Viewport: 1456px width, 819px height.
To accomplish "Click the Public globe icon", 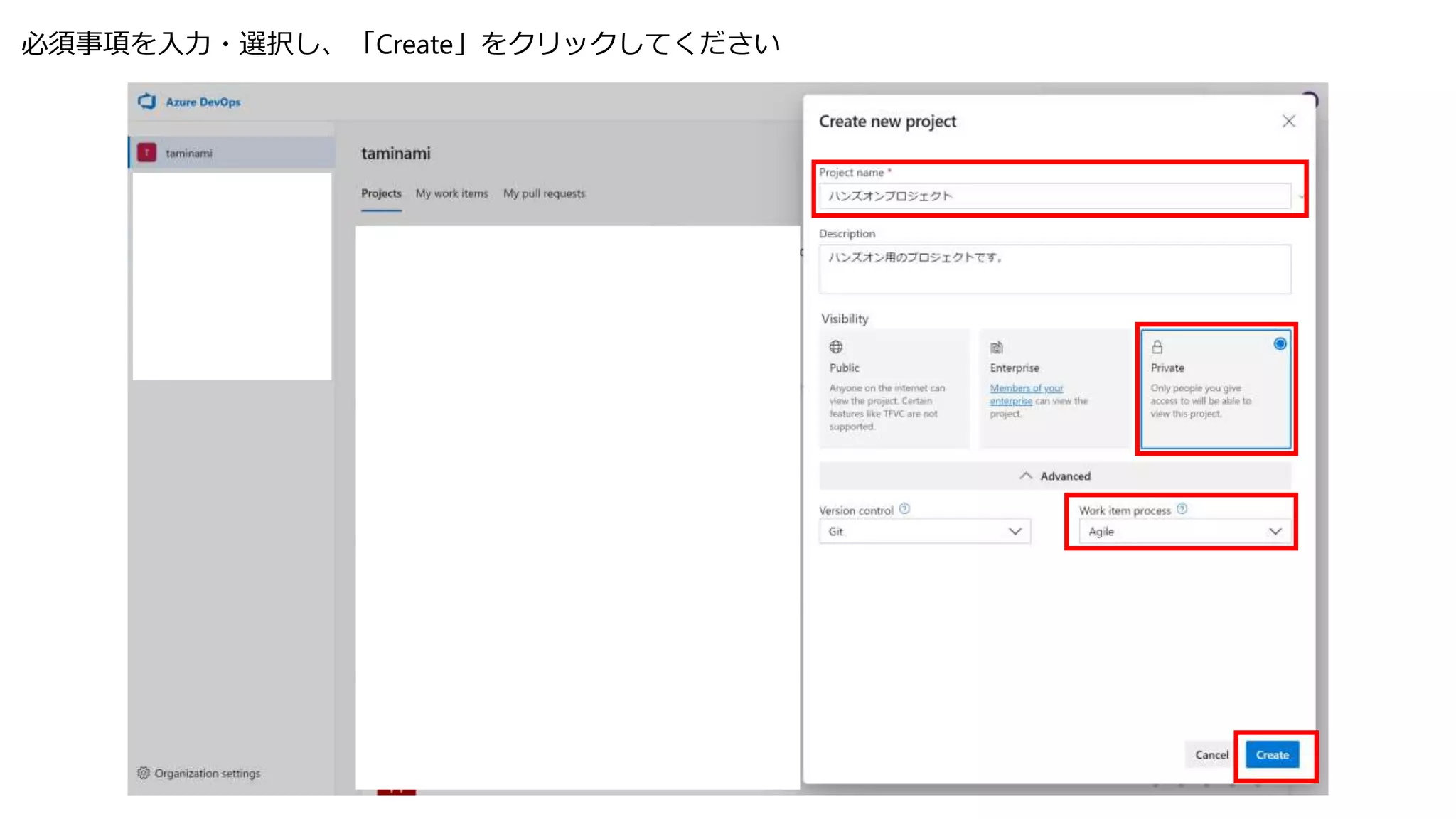I will pos(836,347).
